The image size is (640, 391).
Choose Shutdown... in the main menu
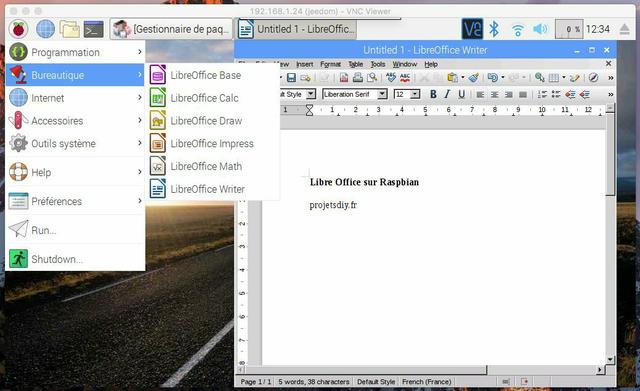[75, 259]
